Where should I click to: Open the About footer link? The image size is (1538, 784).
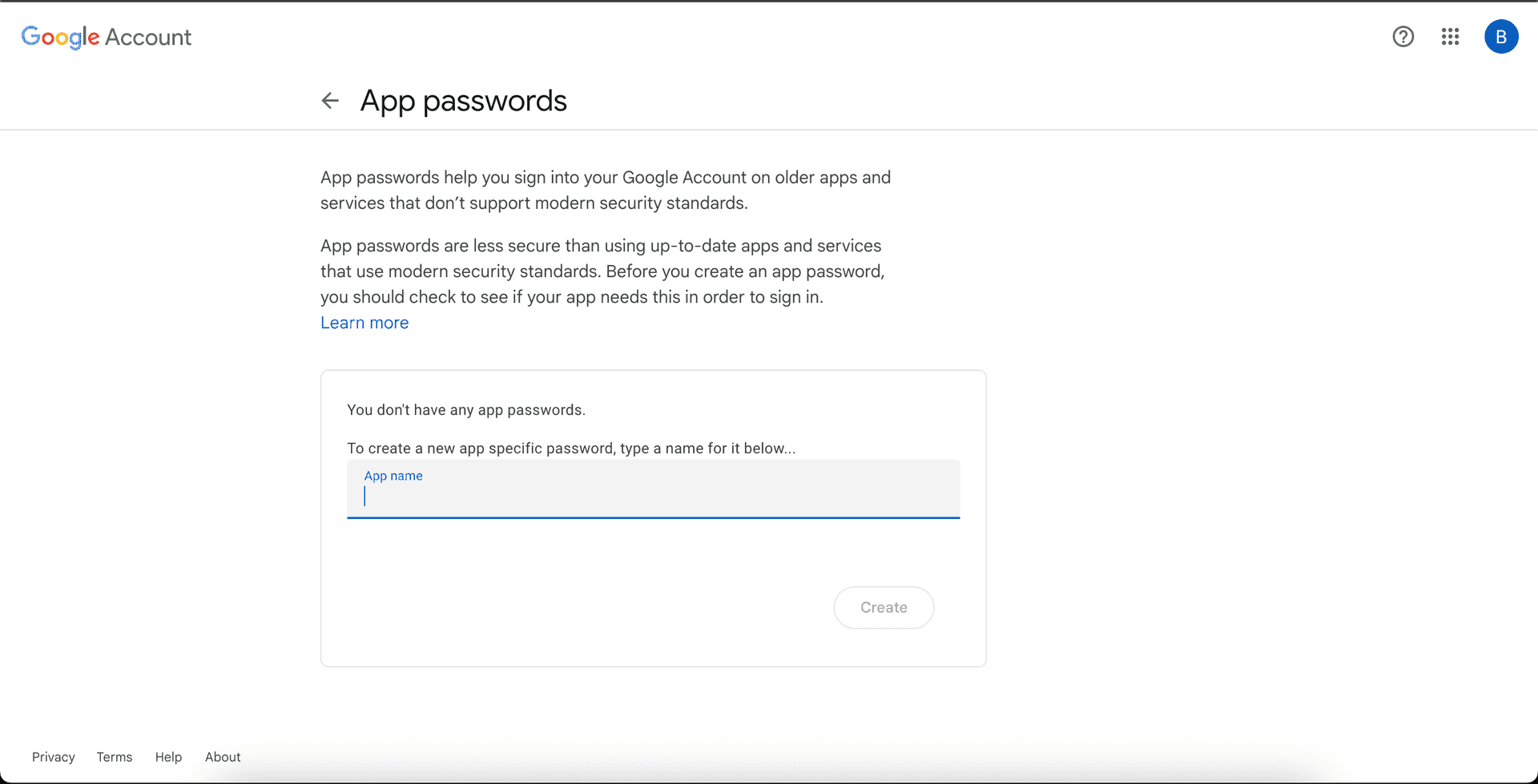click(222, 757)
